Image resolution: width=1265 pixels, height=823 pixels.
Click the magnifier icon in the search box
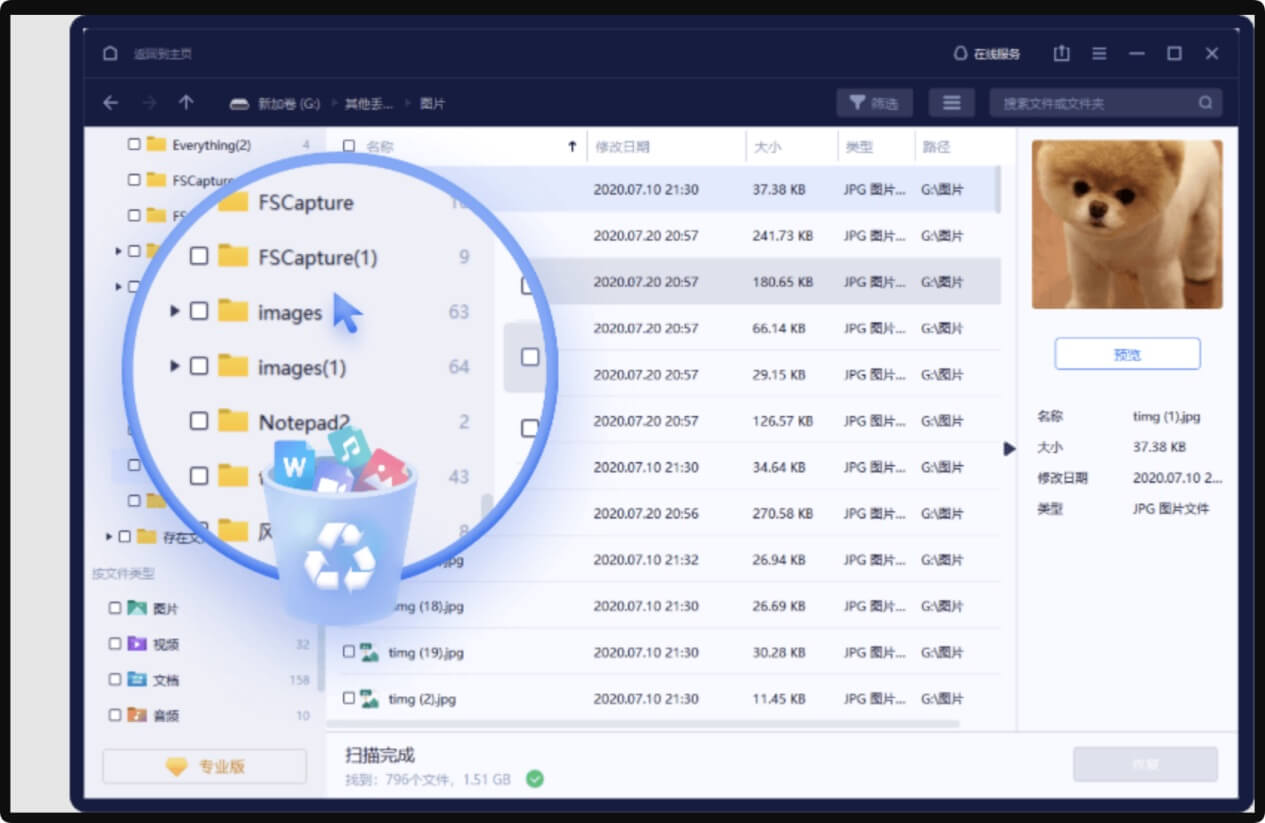coord(1205,102)
